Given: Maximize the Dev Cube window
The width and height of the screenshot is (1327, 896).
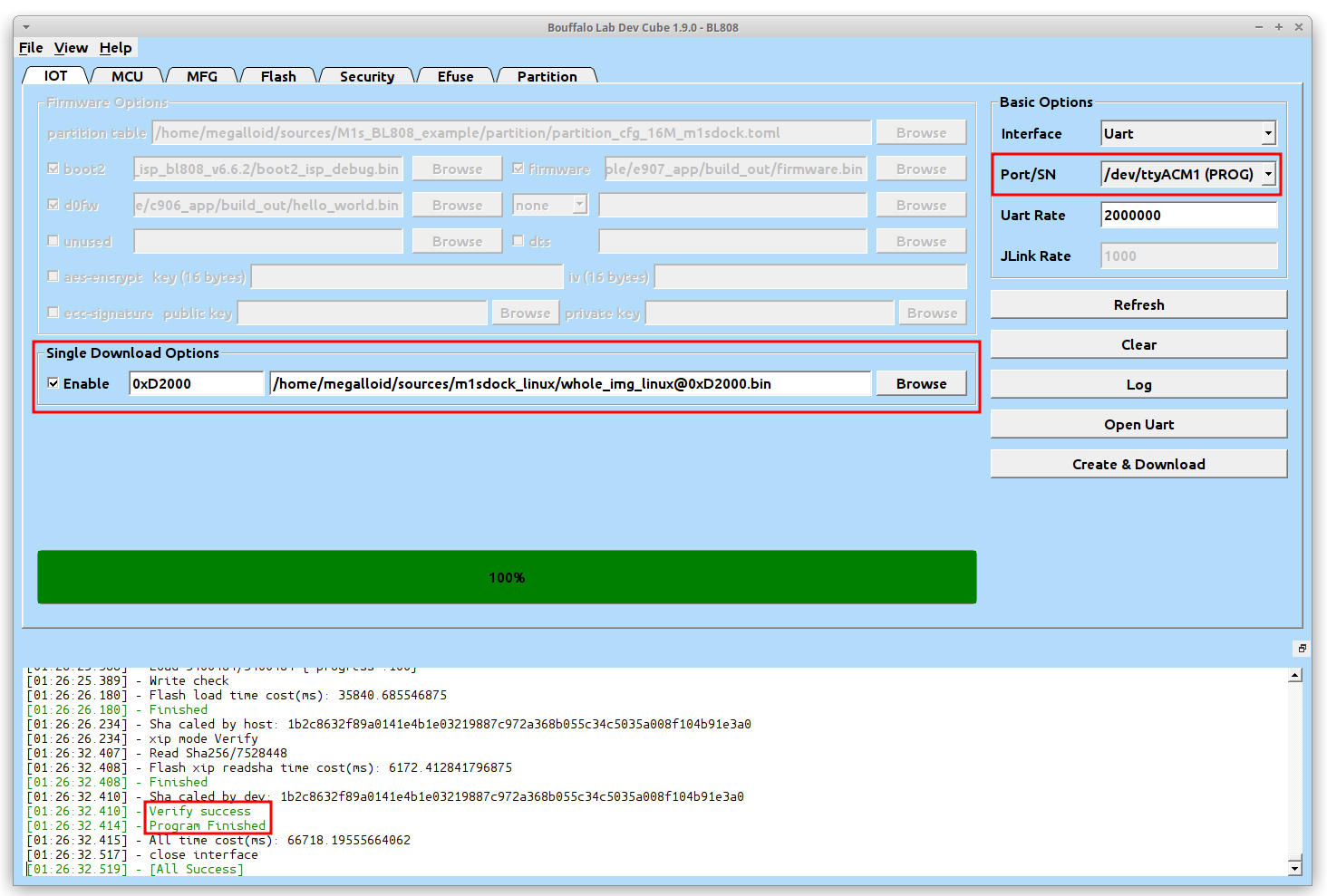Looking at the screenshot, I should pyautogui.click(x=1279, y=27).
